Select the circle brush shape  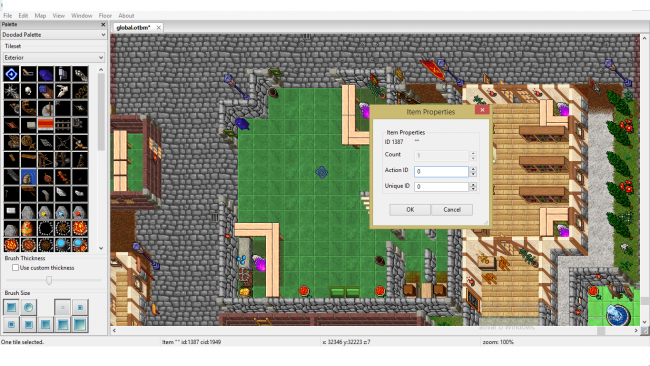(x=28, y=307)
